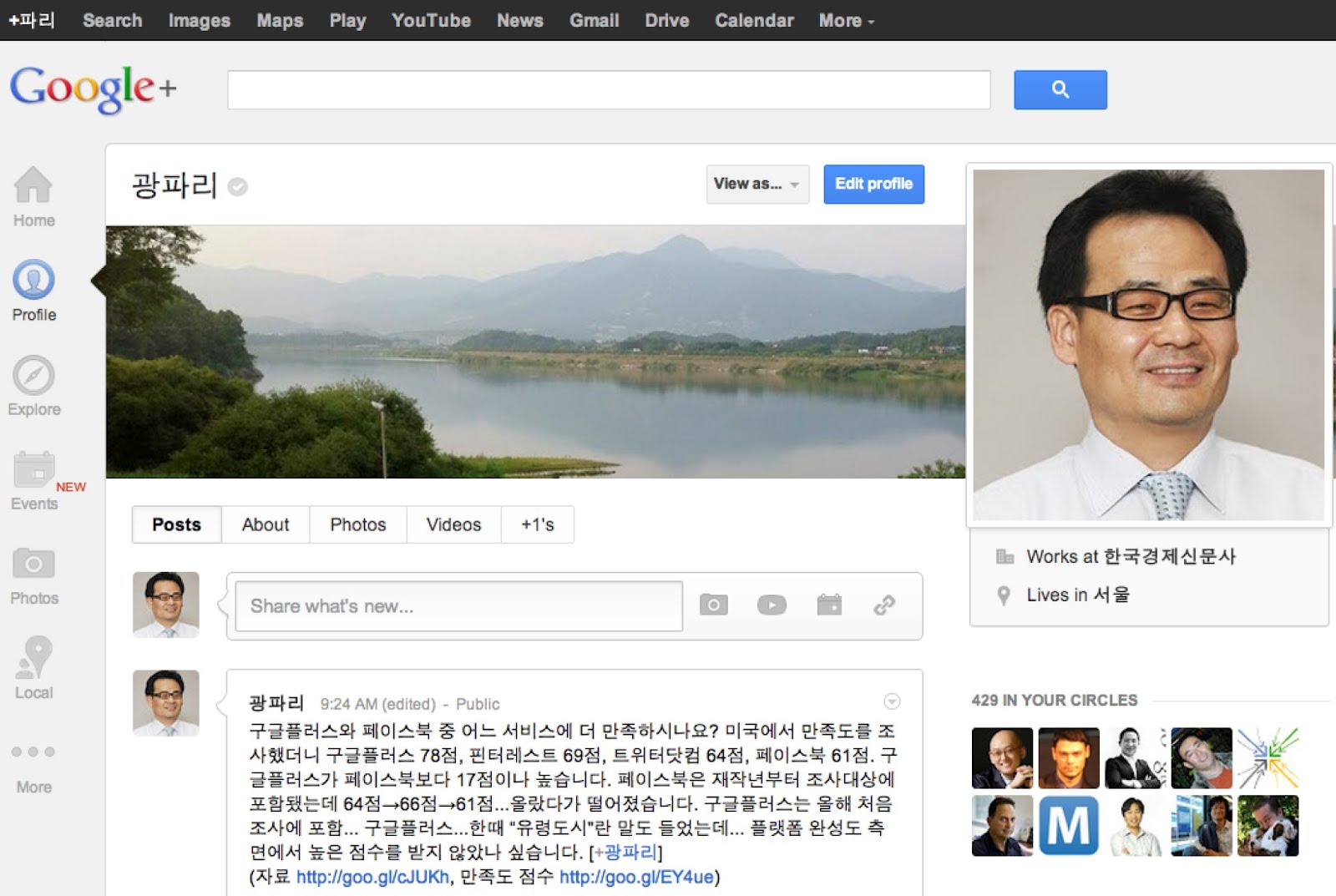Click the large profile photo
Screen dimensions: 1336x896
1148,345
